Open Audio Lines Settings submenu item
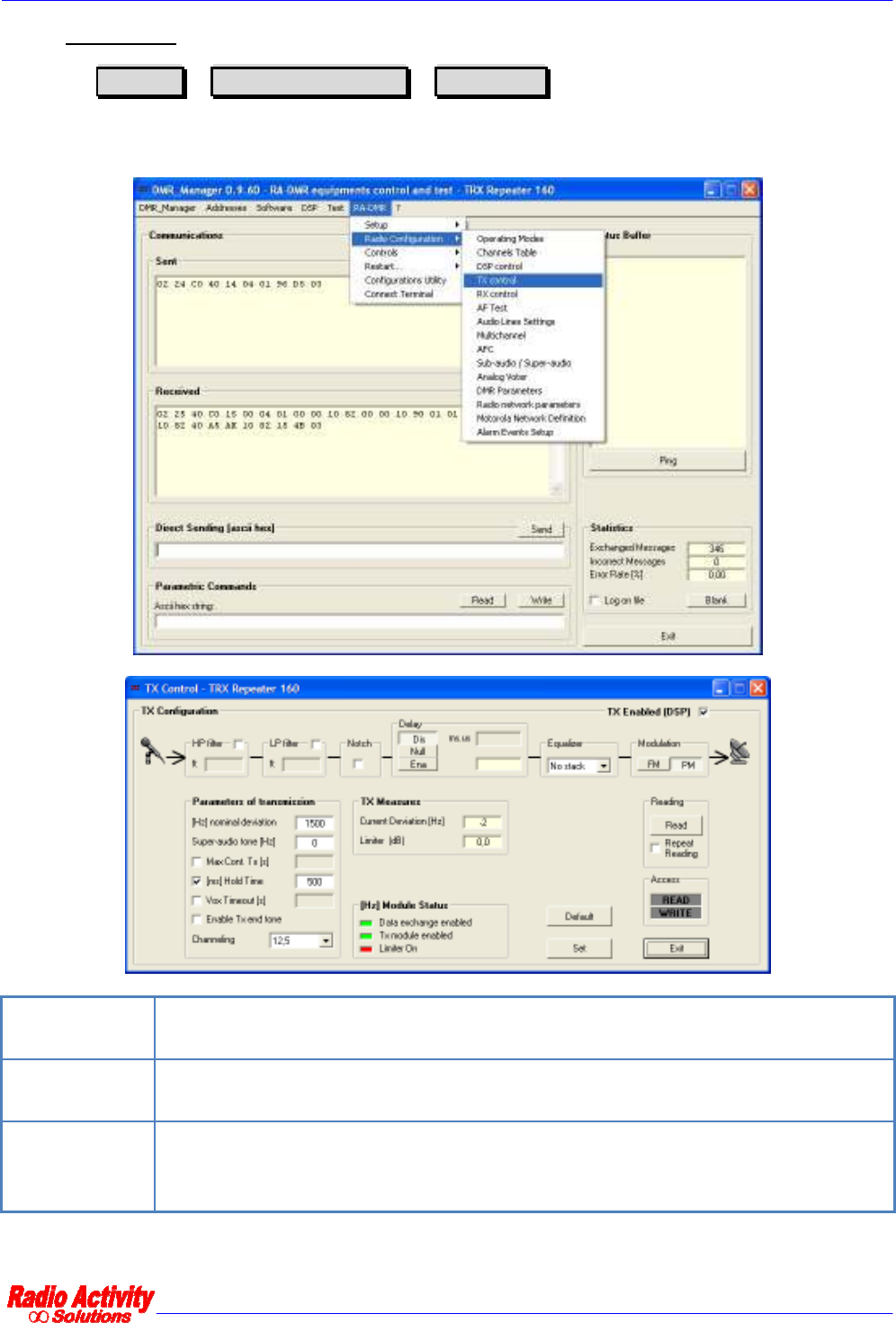Image resolution: width=896 pixels, height=1323 pixels. [x=533, y=321]
